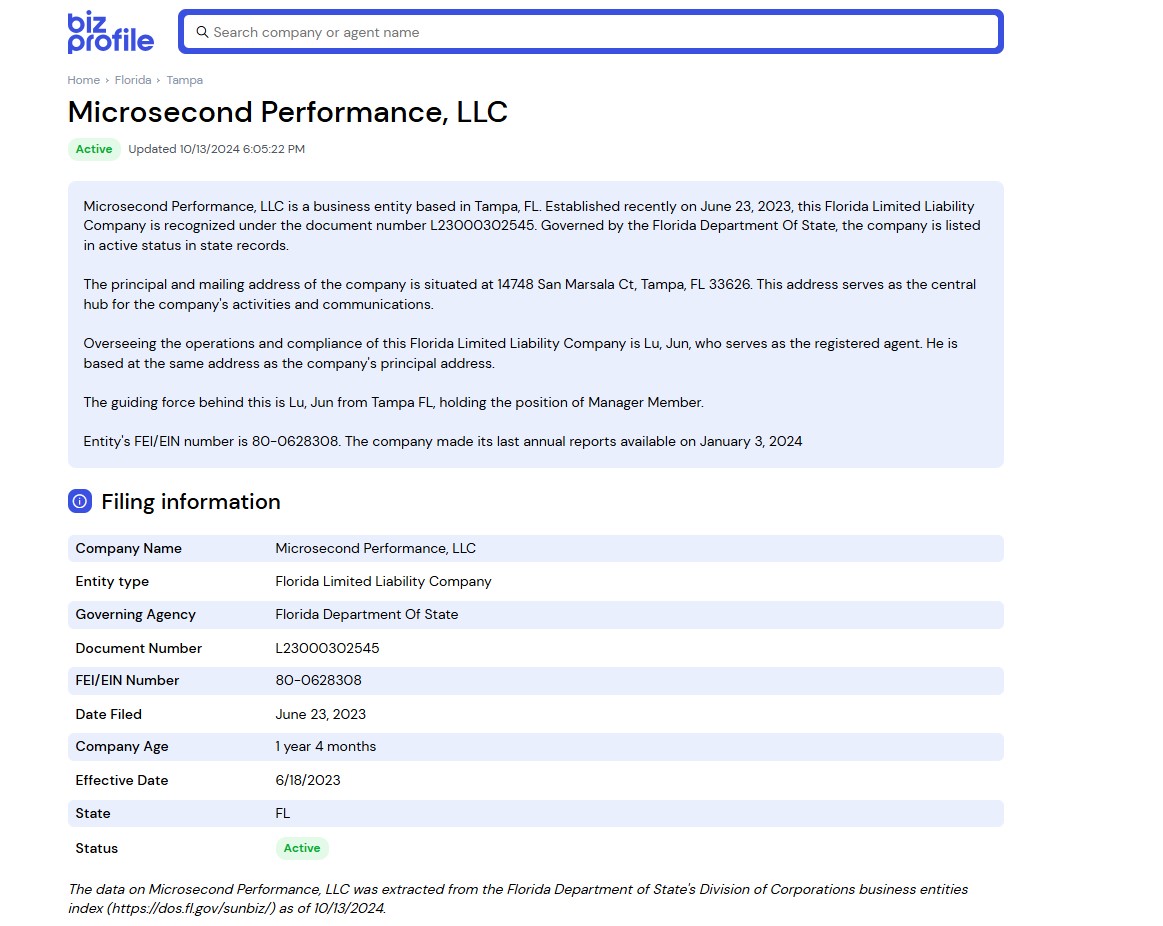
Task: Click the Florida Department Of State agency value
Action: 366,614
